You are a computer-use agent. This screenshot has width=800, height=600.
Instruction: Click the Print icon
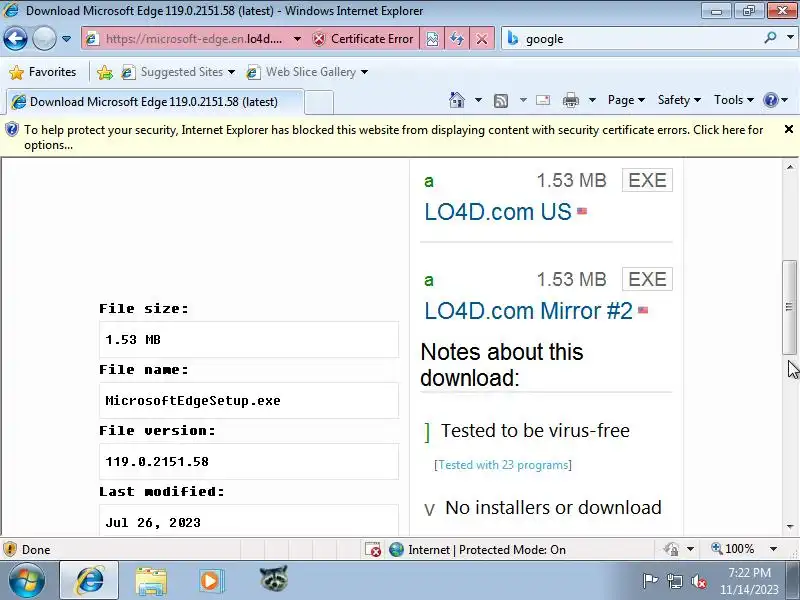coord(570,100)
